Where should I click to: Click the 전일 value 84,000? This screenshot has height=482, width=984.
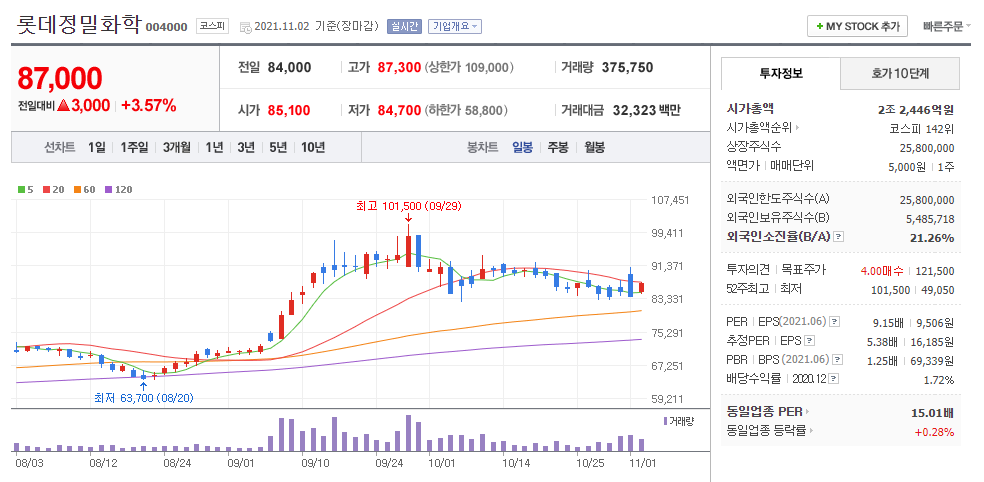289,67
